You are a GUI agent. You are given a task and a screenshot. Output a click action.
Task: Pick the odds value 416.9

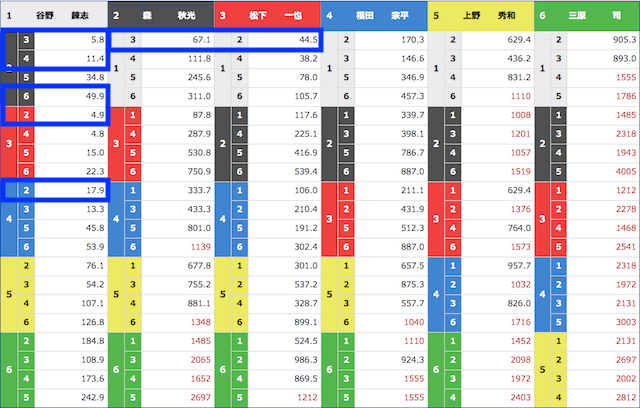[x=306, y=153]
